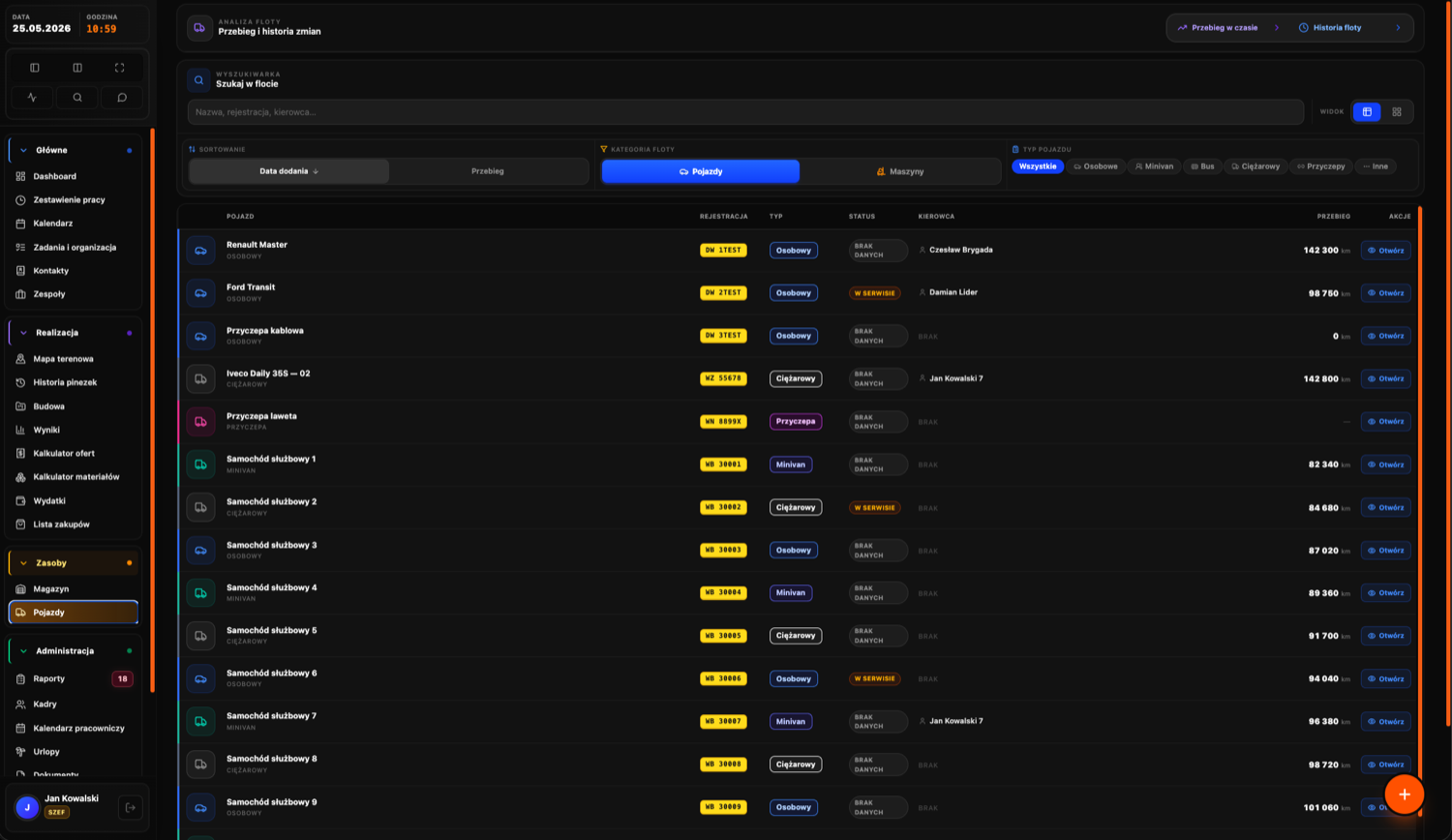The width and height of the screenshot is (1452, 840).
Task: Click the logout icon beside Jan Kowalski
Action: [131, 807]
